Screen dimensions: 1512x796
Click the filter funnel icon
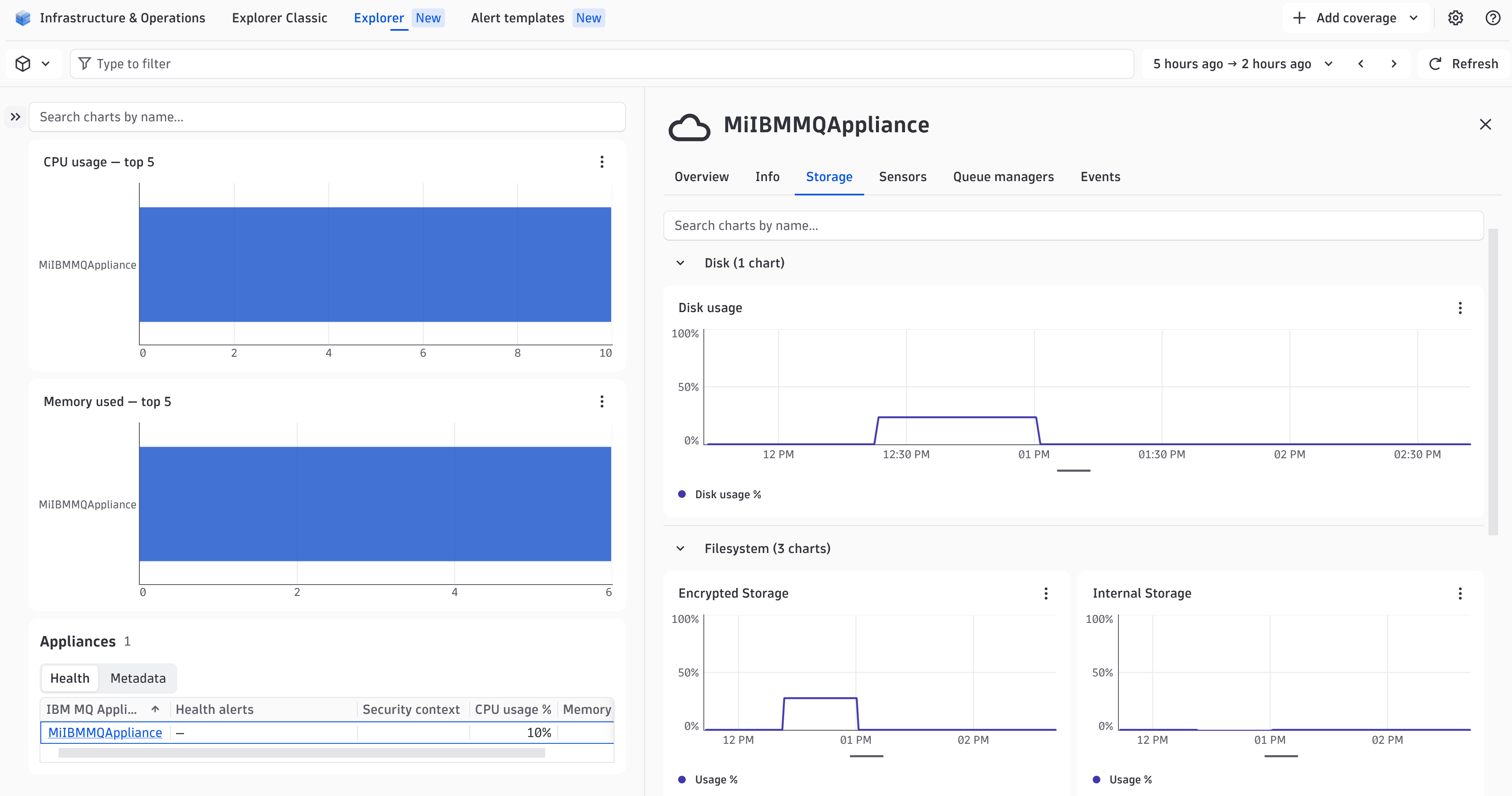pos(85,64)
